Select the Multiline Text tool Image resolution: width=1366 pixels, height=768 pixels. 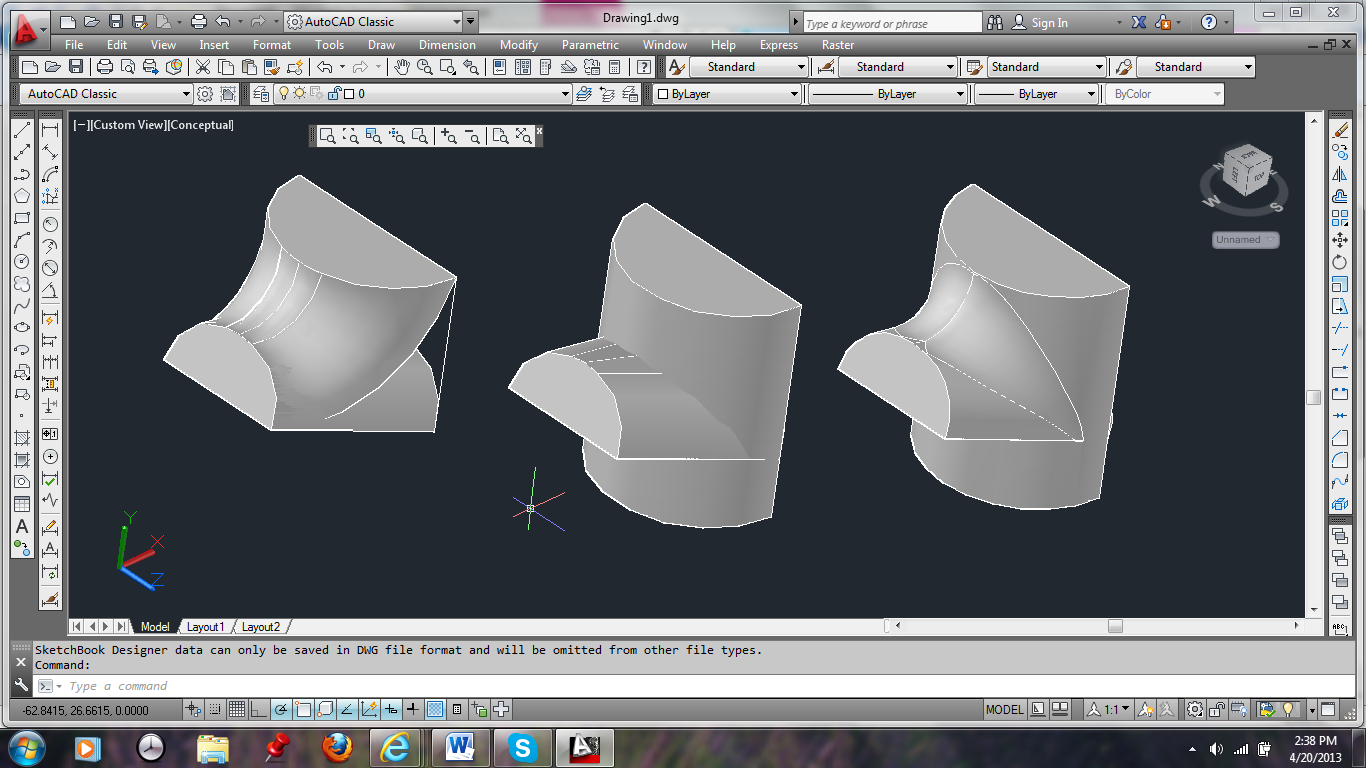coord(22,526)
